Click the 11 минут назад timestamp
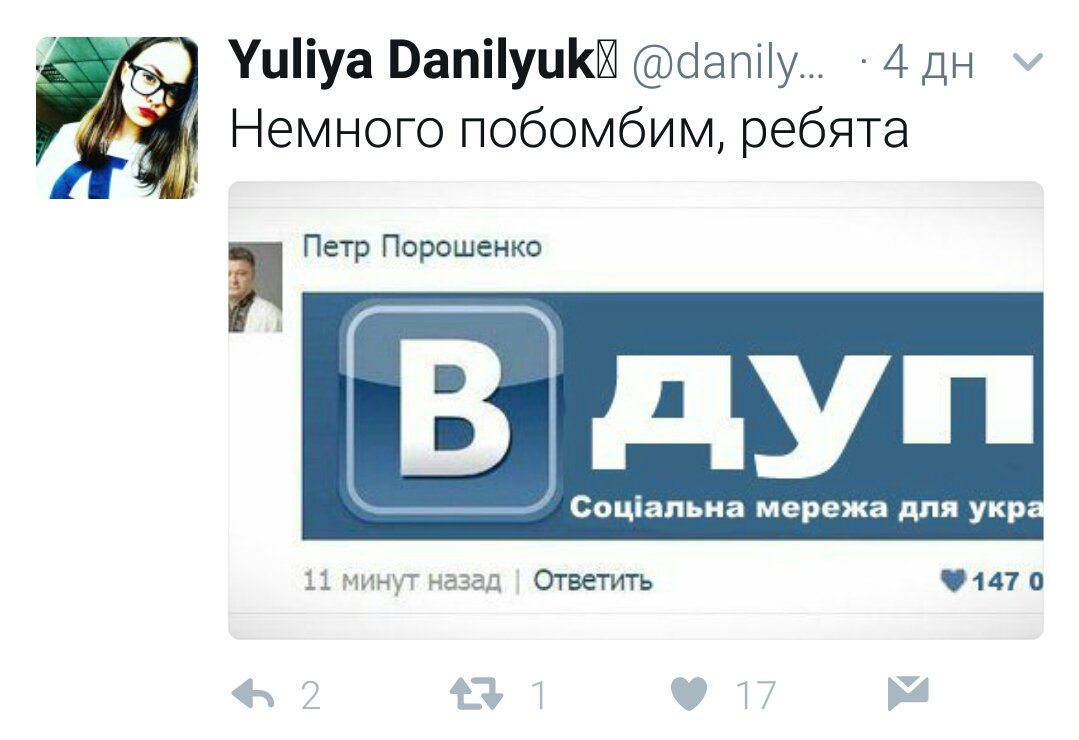 coord(402,580)
